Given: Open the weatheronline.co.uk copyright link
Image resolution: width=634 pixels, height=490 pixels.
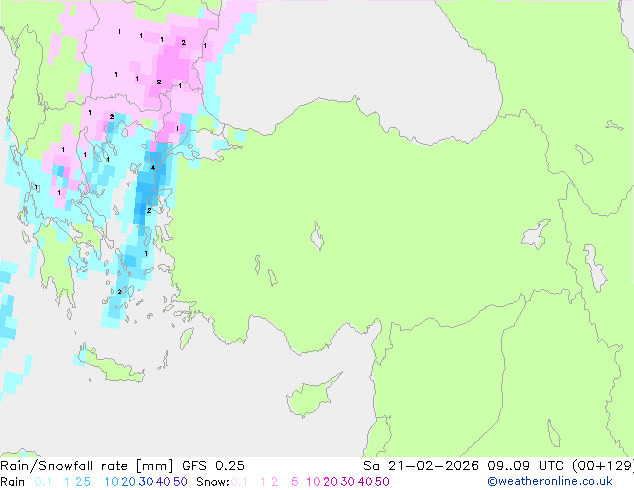Looking at the screenshot, I should (x=550, y=481).
